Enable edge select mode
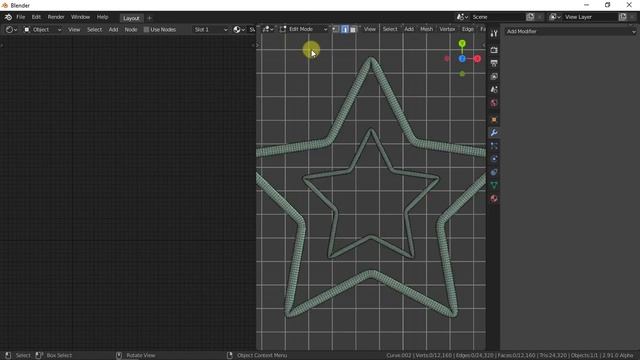This screenshot has height=360, width=640. (344, 29)
